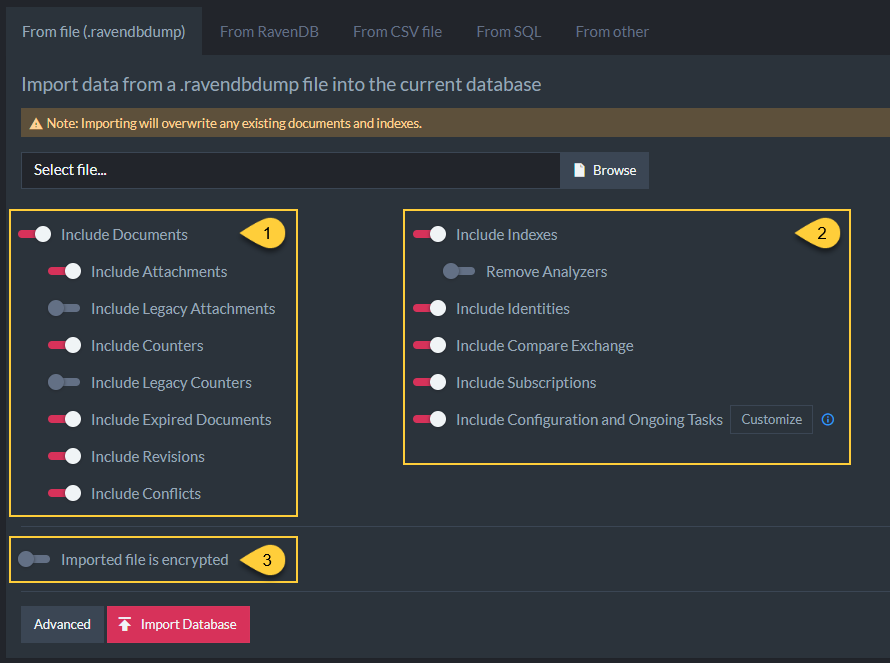Screen dimensions: 890x663
Task: Toggle Include Attachments switch
Action: 65,271
